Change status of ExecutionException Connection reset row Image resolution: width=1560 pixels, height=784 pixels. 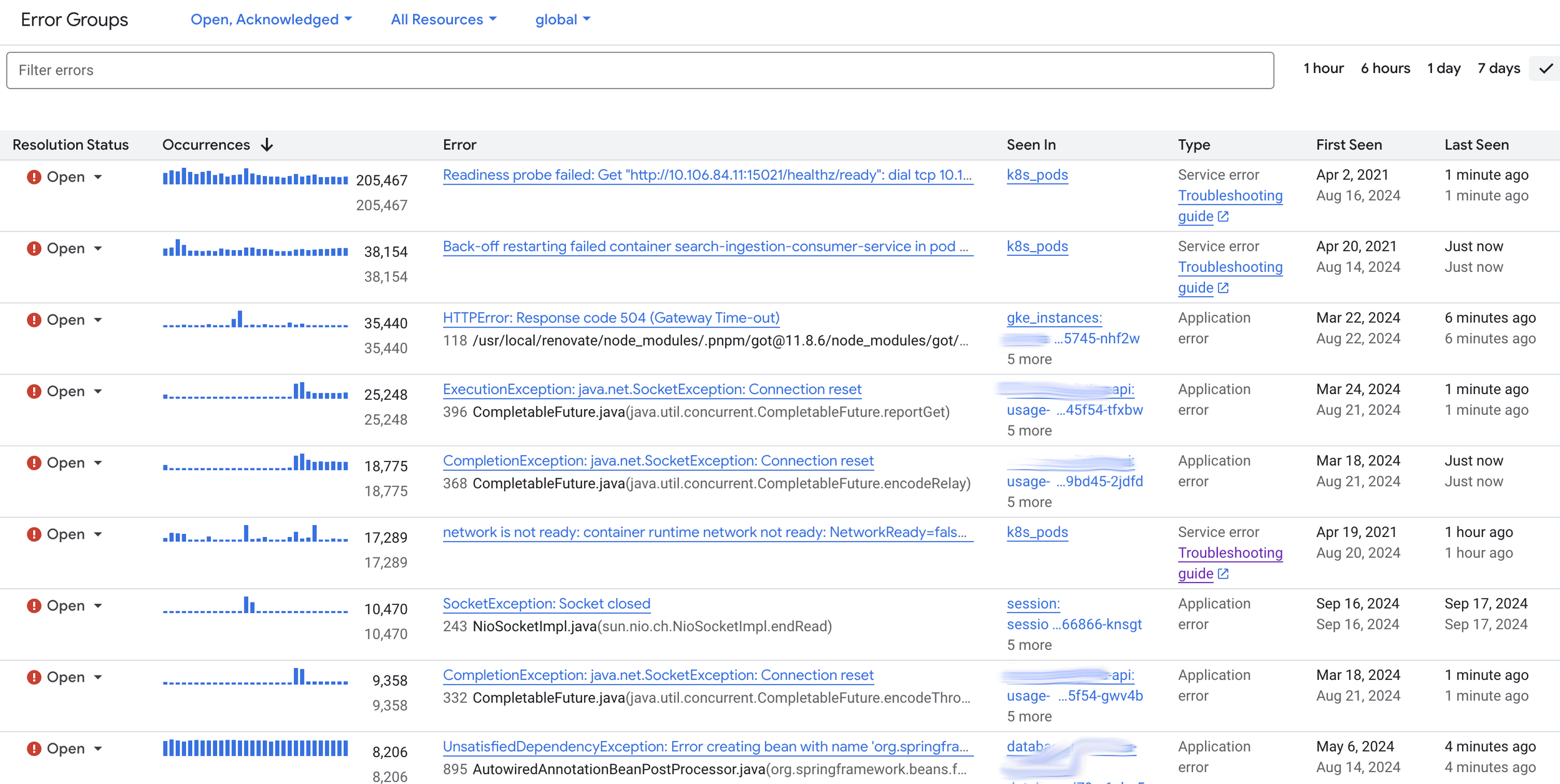[98, 392]
